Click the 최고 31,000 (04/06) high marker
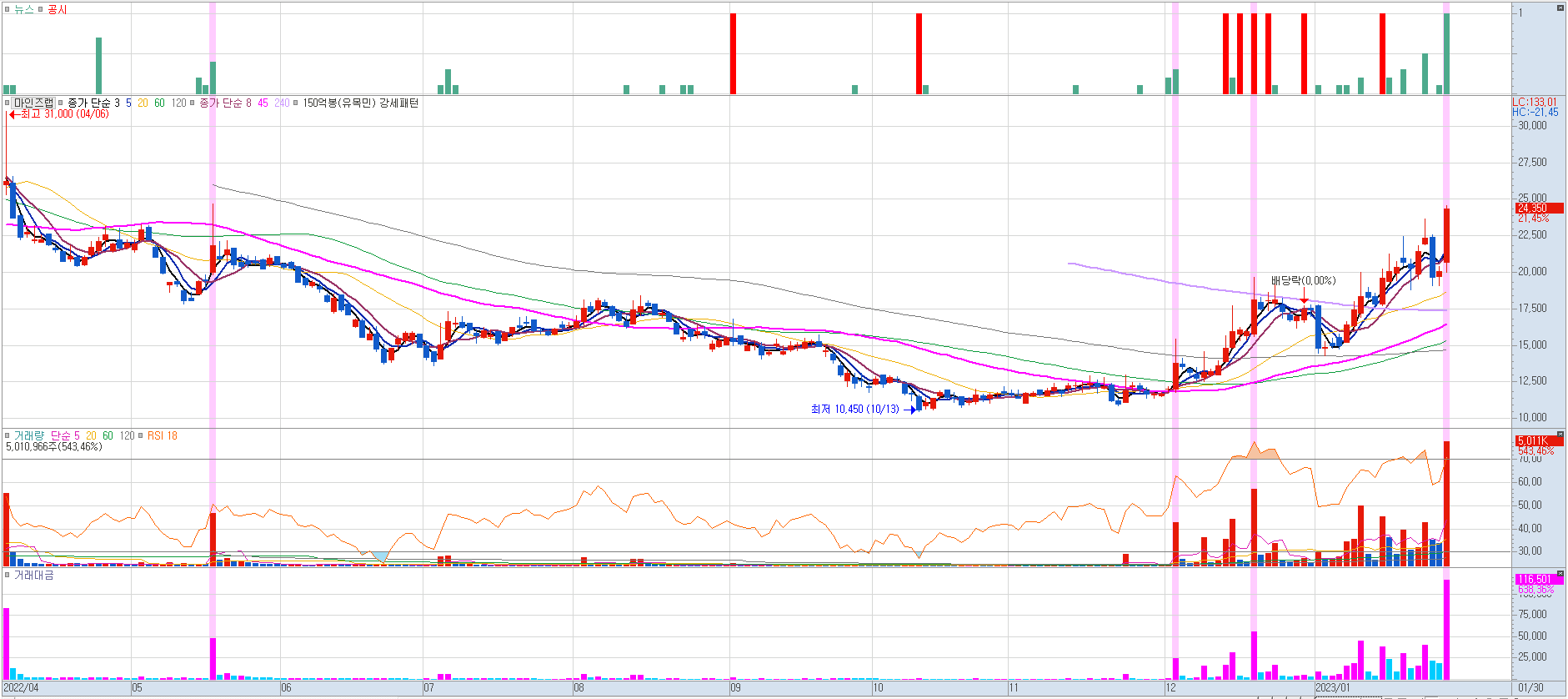 (59, 114)
